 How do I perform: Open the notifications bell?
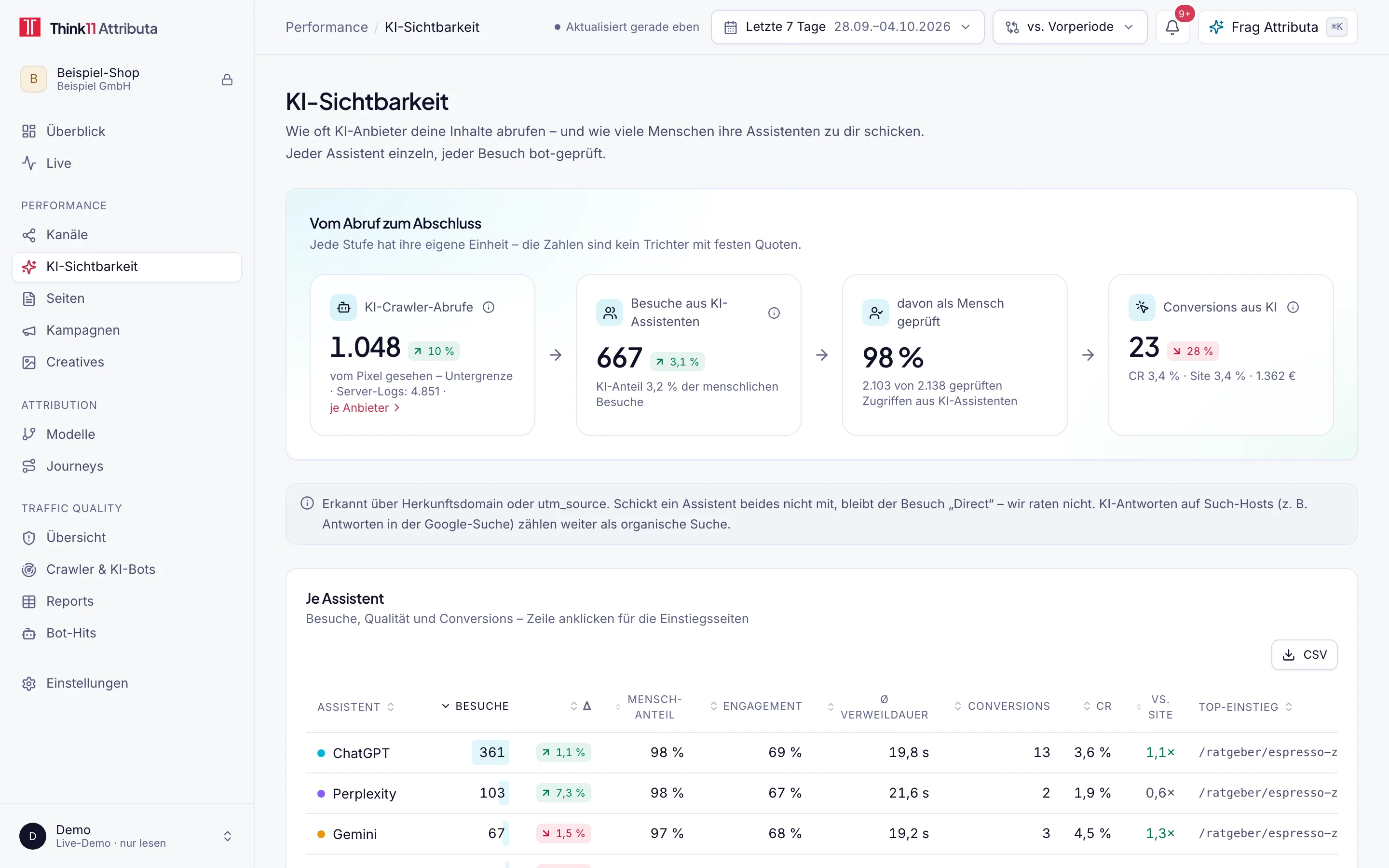tap(1172, 27)
